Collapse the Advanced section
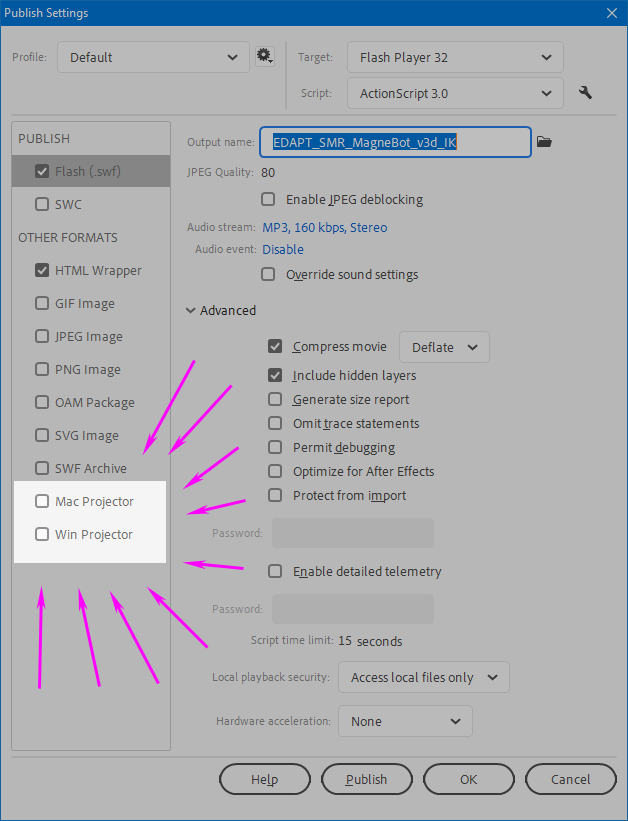The height and width of the screenshot is (821, 628). coord(190,310)
